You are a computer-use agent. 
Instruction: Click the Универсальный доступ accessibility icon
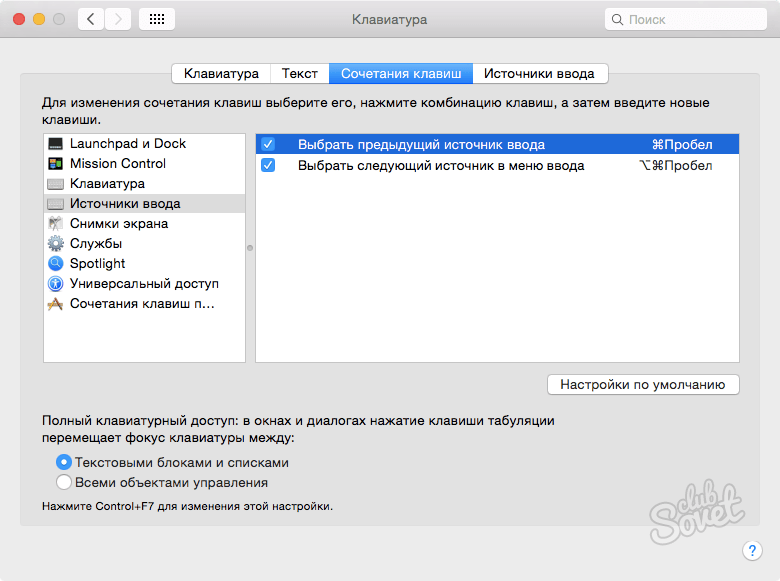[x=55, y=284]
